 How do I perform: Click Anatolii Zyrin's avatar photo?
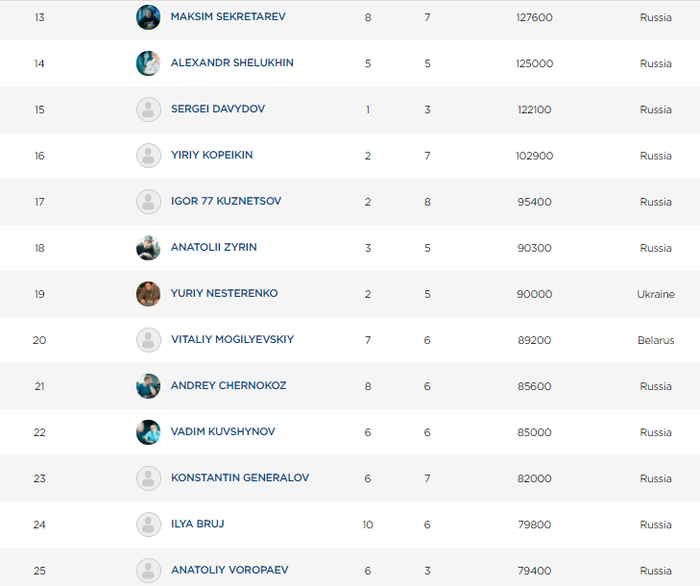[x=148, y=248]
